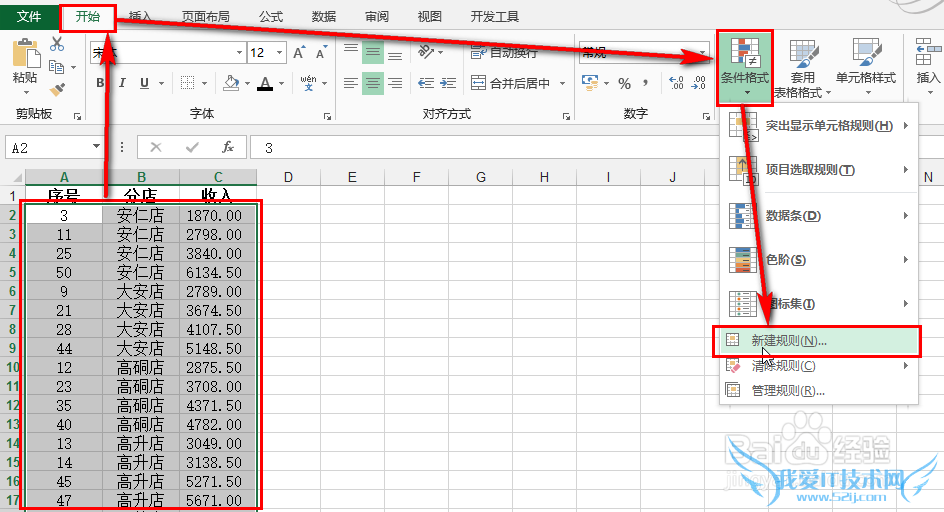944x512 pixels.
Task: Toggle Middle Align icon
Action: (x=373, y=53)
